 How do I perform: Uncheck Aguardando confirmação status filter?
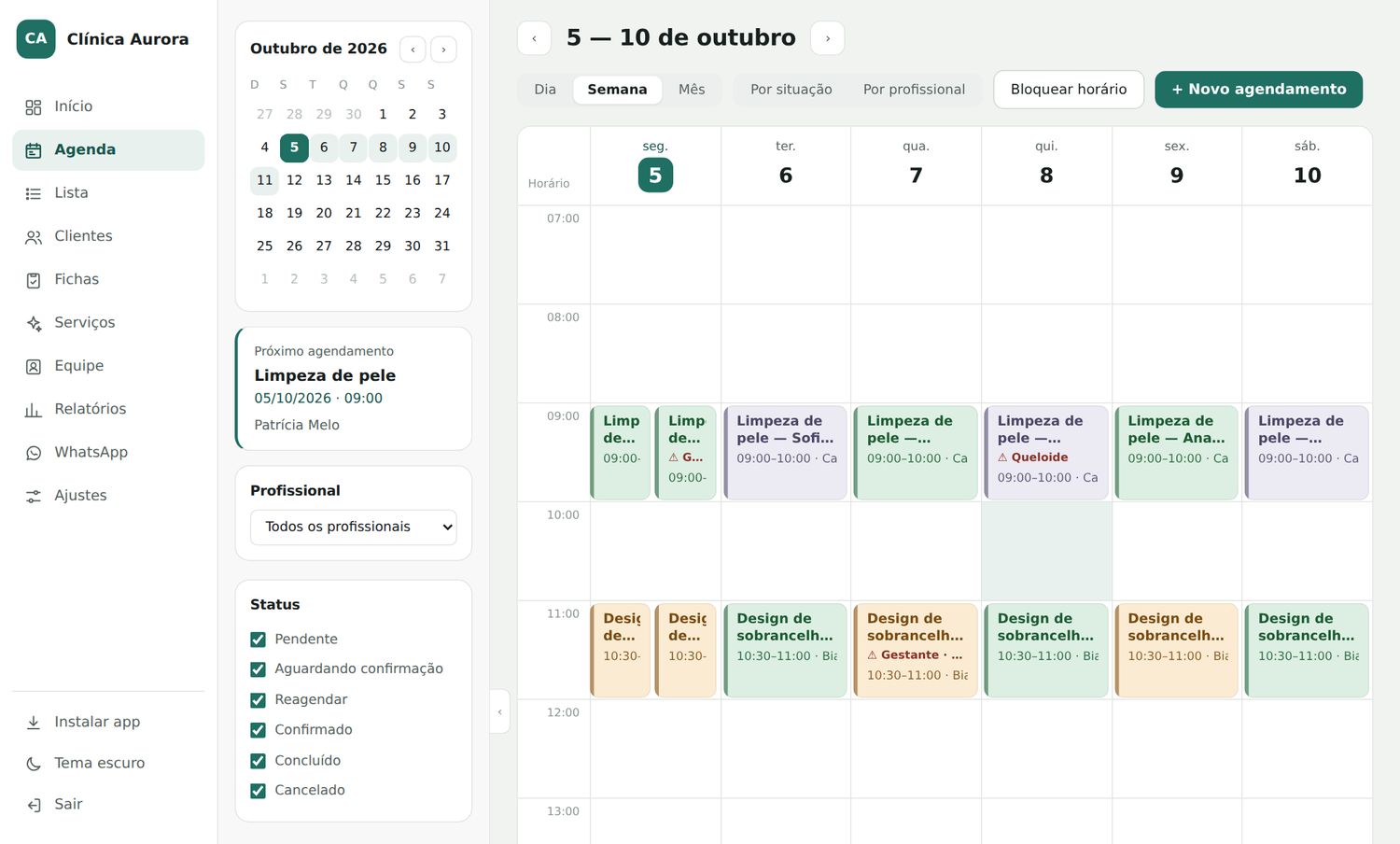259,669
